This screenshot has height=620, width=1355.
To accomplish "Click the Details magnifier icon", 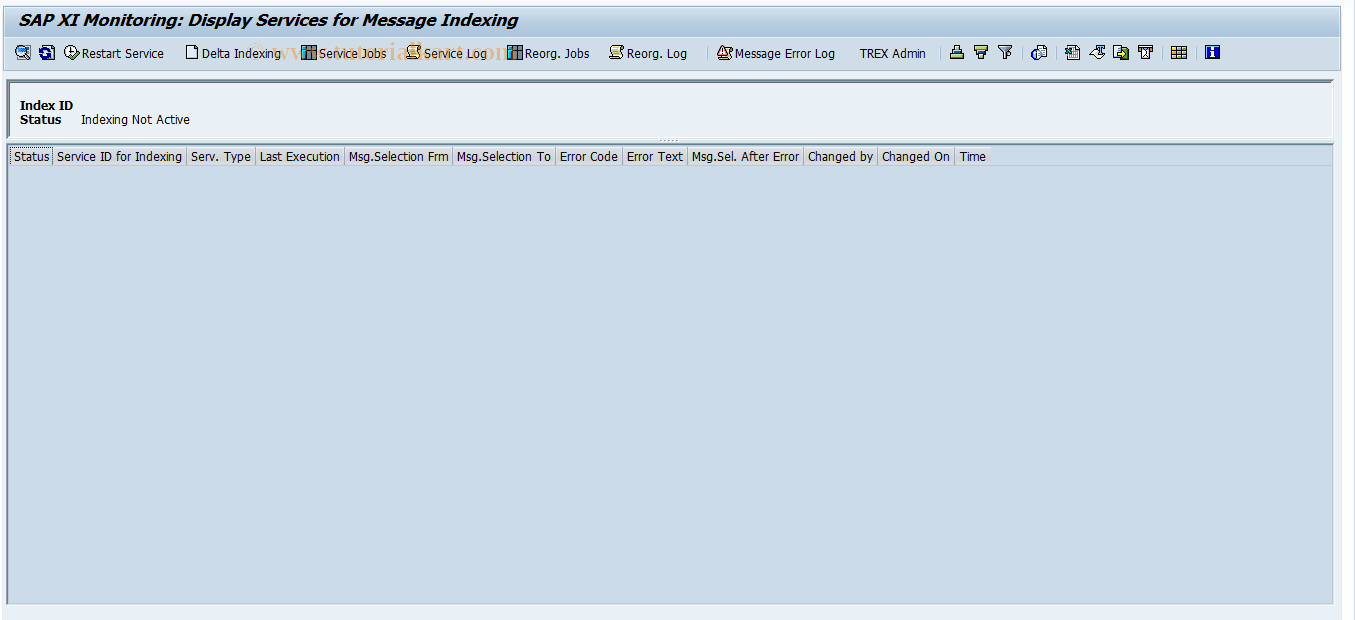I will [23, 53].
